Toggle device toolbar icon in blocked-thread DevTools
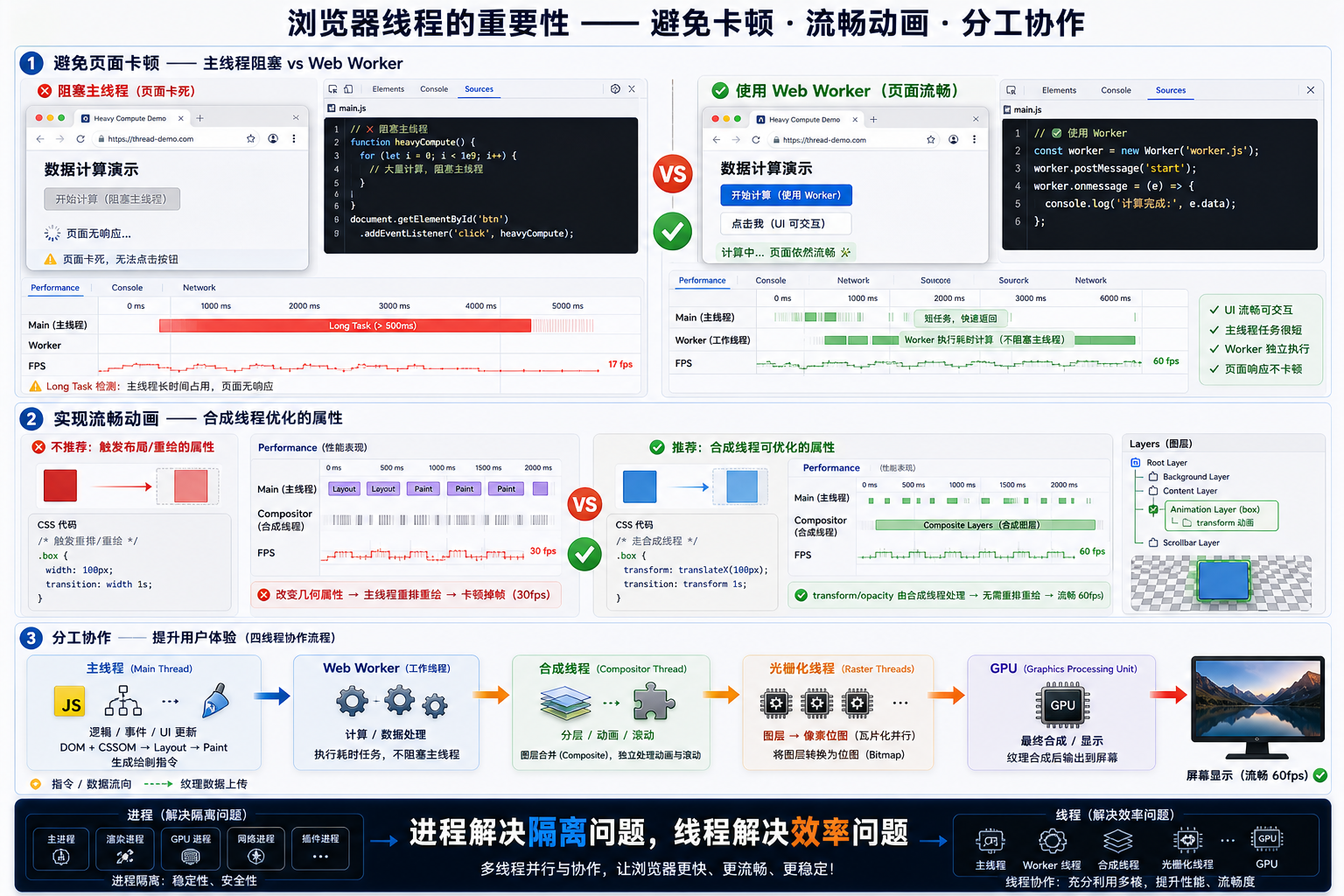This screenshot has width=1344, height=896. [x=348, y=89]
